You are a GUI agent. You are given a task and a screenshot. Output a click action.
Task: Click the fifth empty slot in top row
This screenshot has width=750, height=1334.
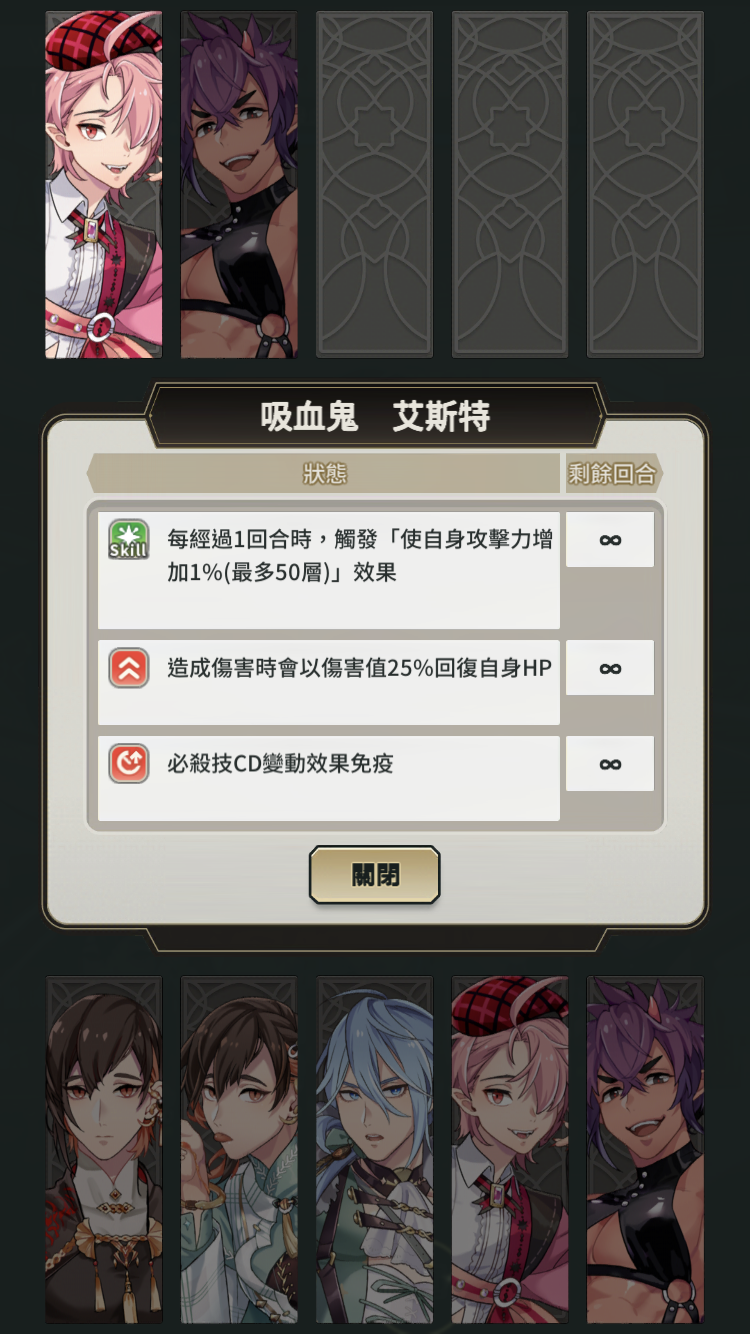pos(645,184)
